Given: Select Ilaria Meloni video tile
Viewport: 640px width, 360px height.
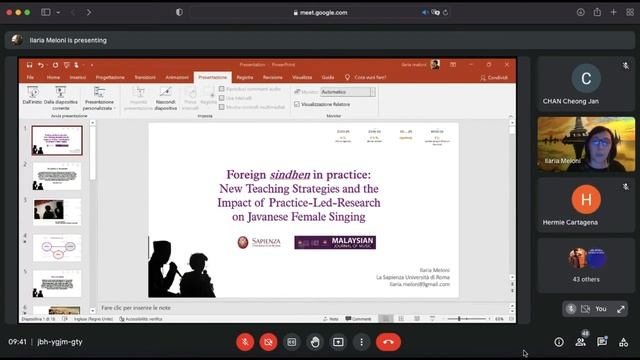Looking at the screenshot, I should pyautogui.click(x=586, y=144).
